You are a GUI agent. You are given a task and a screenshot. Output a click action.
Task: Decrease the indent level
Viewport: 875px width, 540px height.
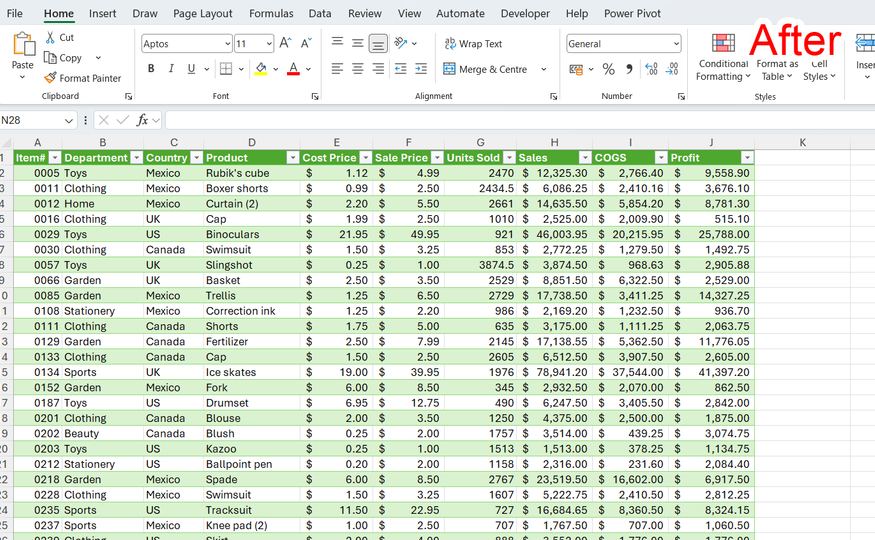coord(401,69)
